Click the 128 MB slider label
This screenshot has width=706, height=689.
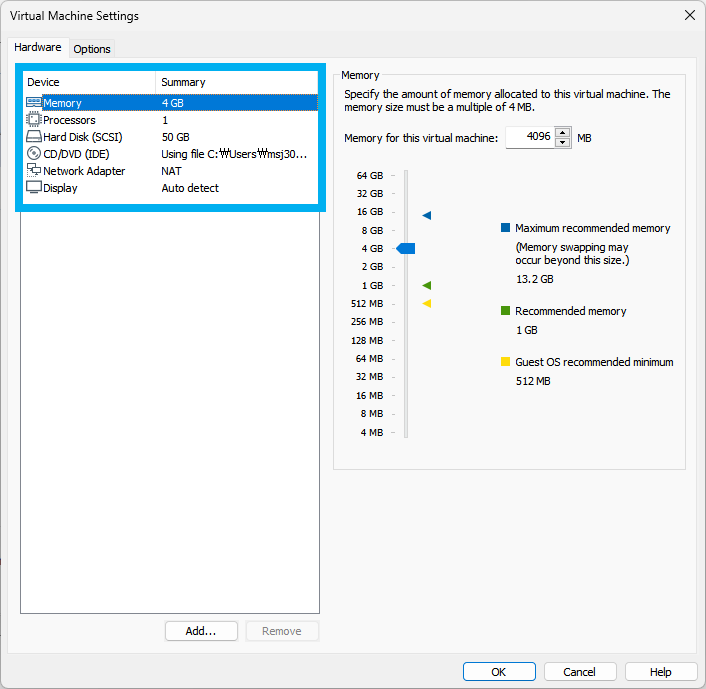click(367, 340)
